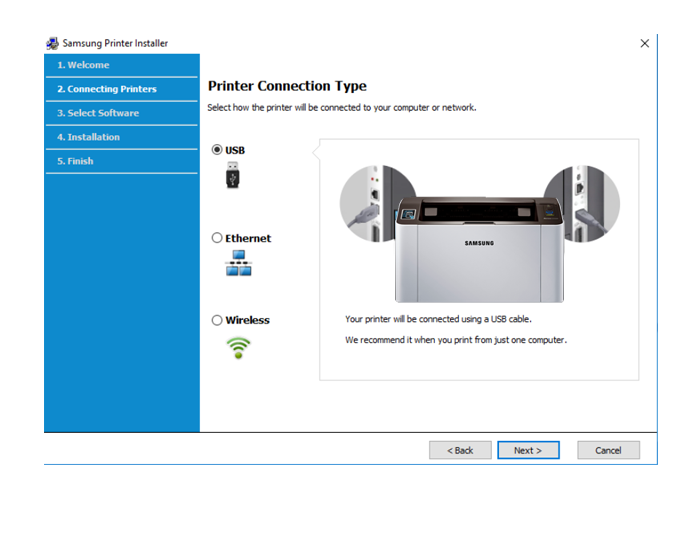This screenshot has height=534, width=700.
Task: Click the Samsung printer illustration
Action: [479, 250]
